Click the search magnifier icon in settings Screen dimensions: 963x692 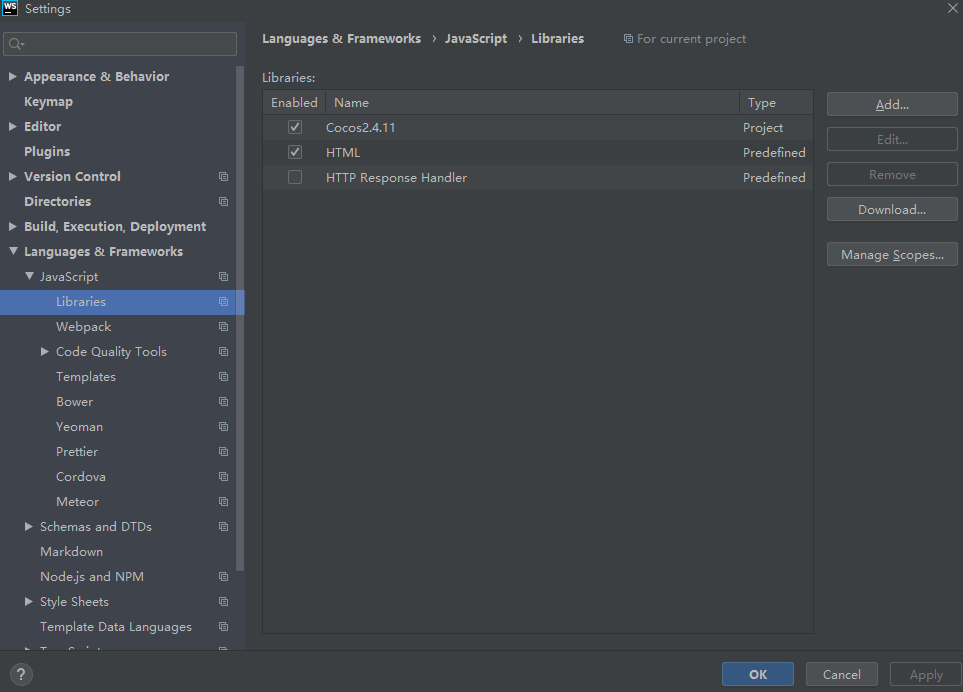pos(15,44)
